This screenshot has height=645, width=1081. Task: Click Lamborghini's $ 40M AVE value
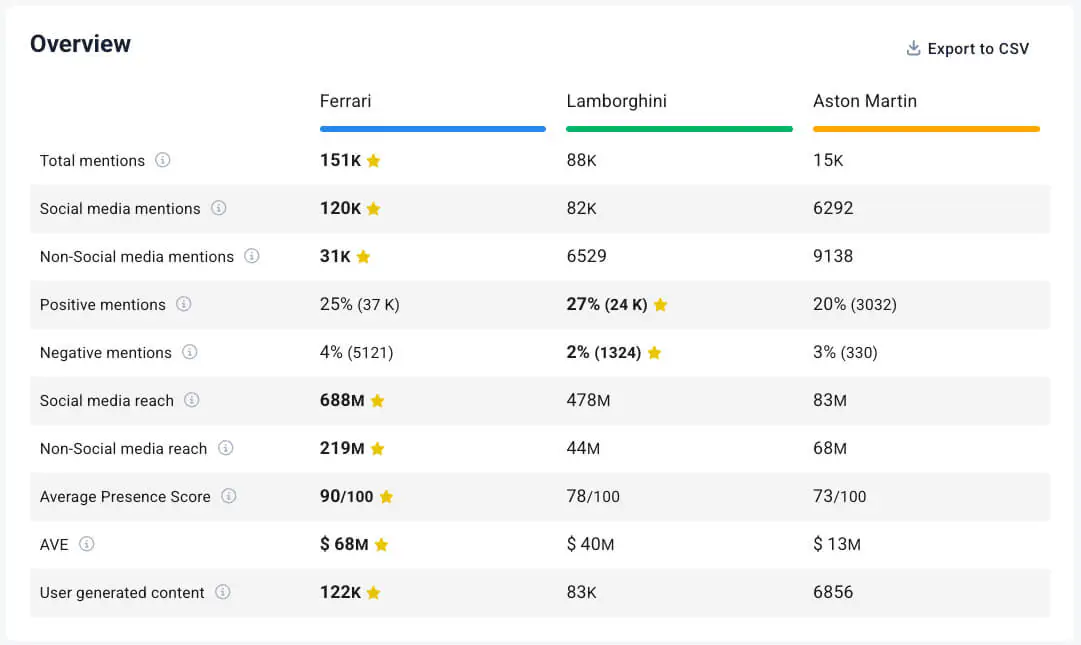(x=590, y=544)
